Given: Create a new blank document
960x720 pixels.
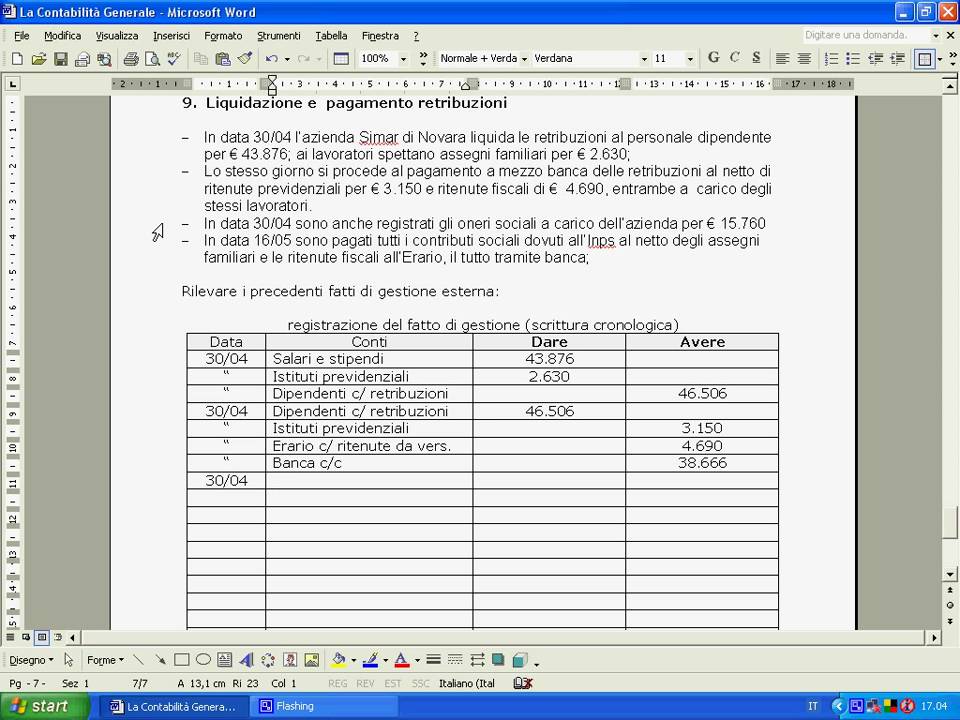Looking at the screenshot, I should pos(17,59).
